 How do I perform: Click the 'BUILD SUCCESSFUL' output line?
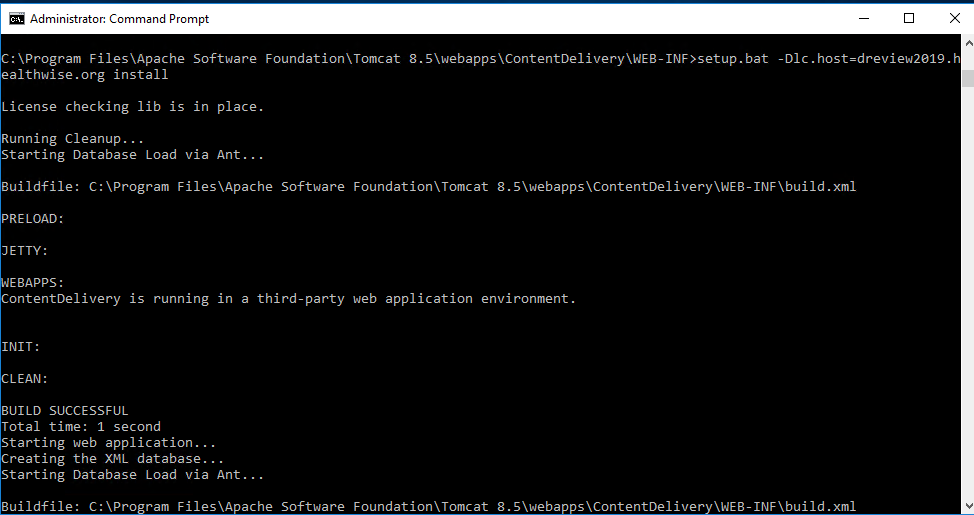pos(65,410)
